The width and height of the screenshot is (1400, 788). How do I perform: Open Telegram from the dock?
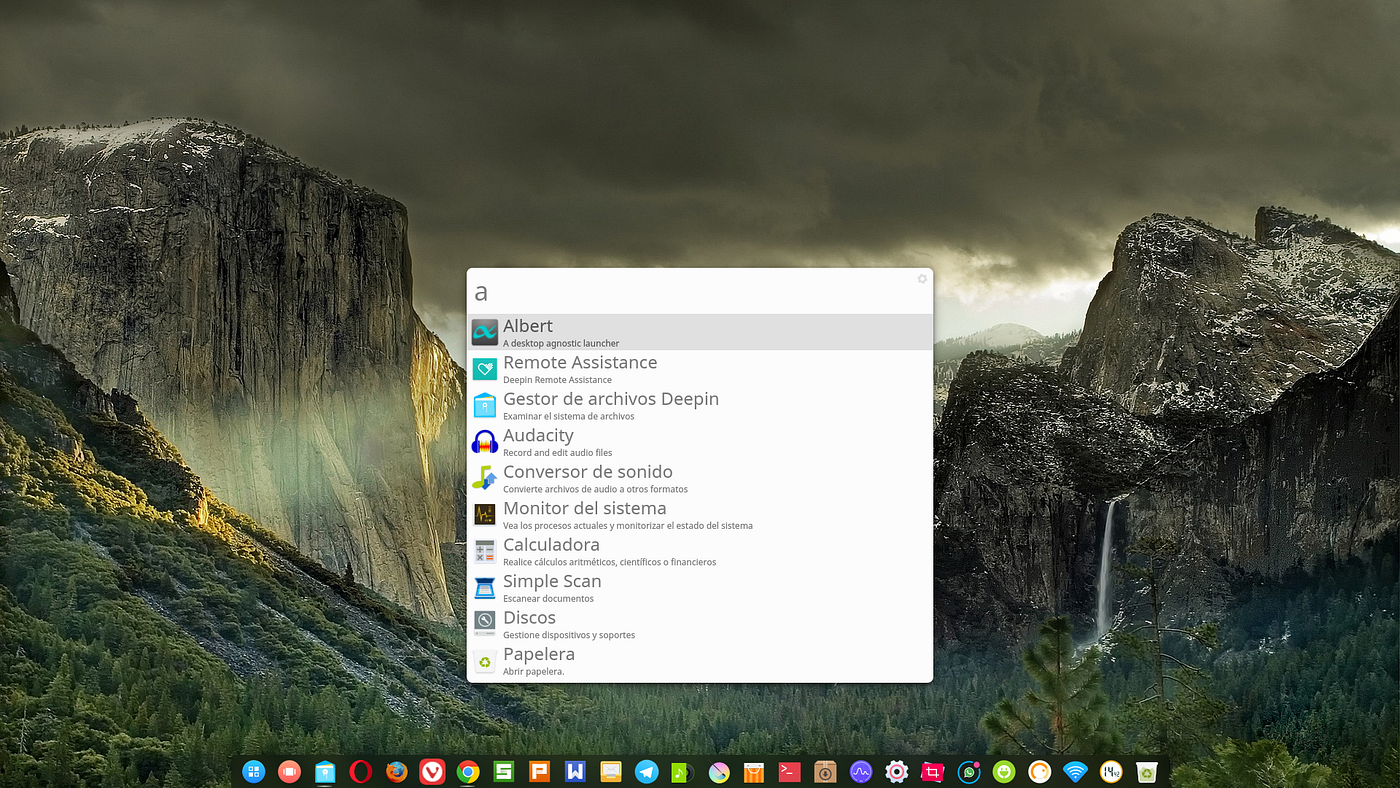click(x=646, y=771)
